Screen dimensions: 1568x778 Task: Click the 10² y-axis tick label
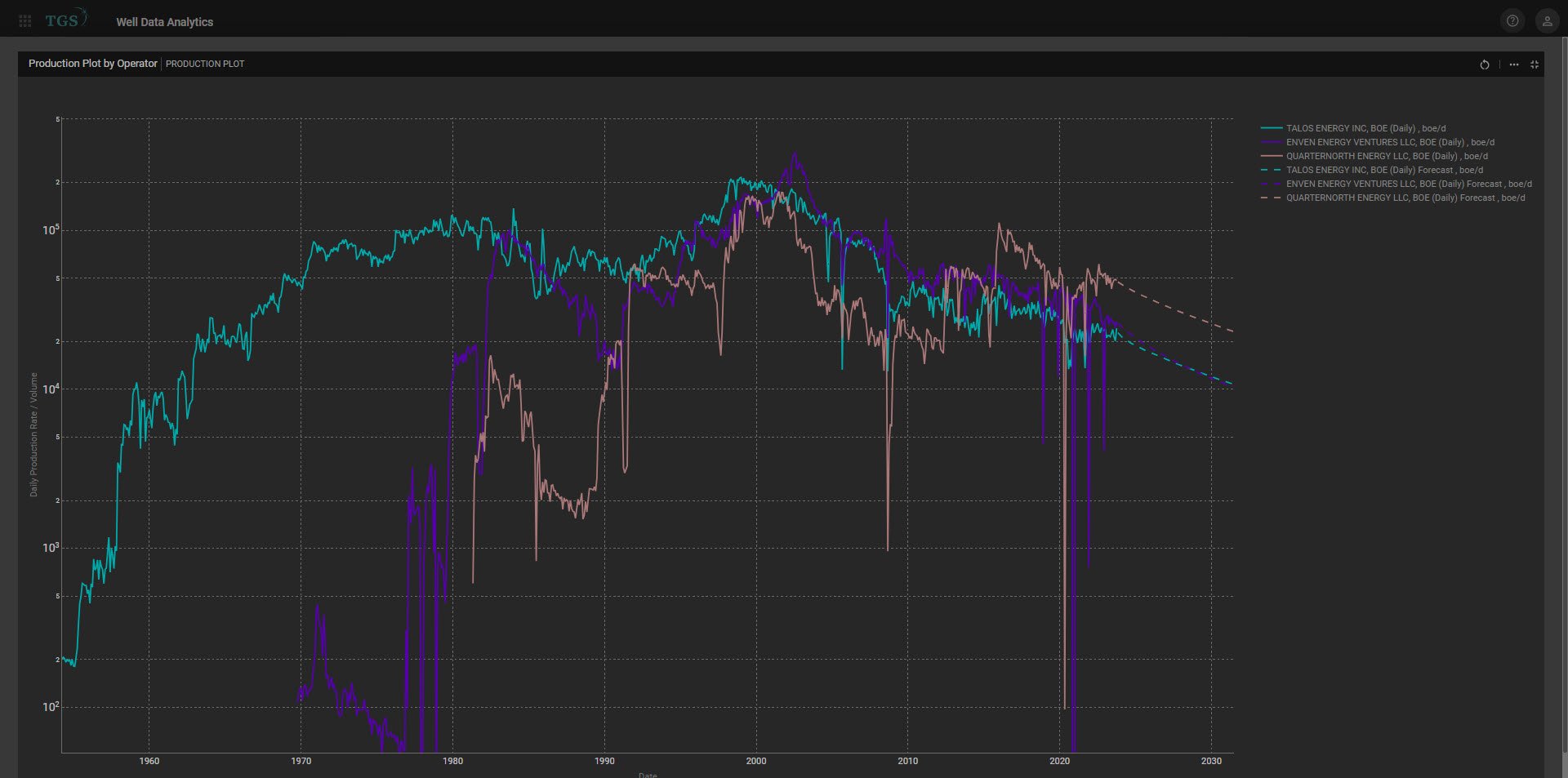(51, 706)
